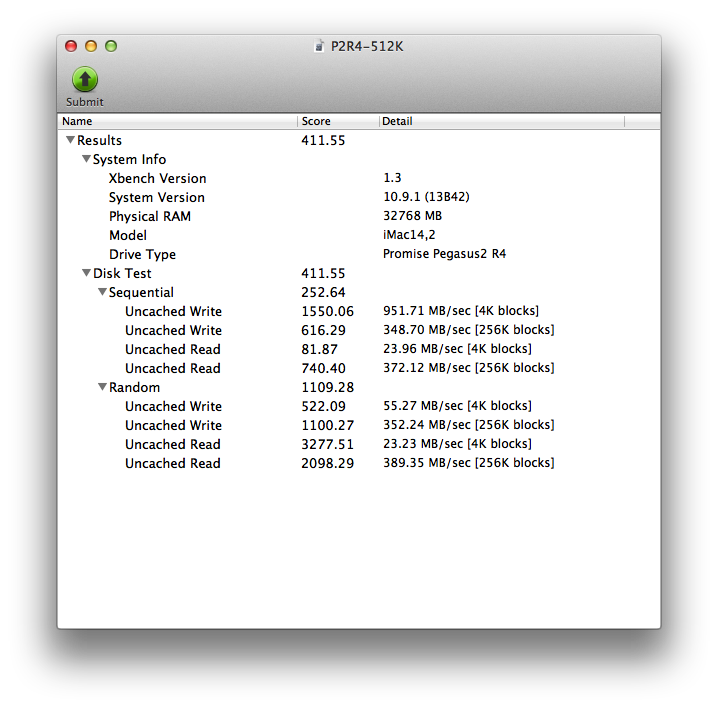Click the 23.23 MB/sec [4K blocks] detail
The width and height of the screenshot is (718, 708).
coord(457,444)
